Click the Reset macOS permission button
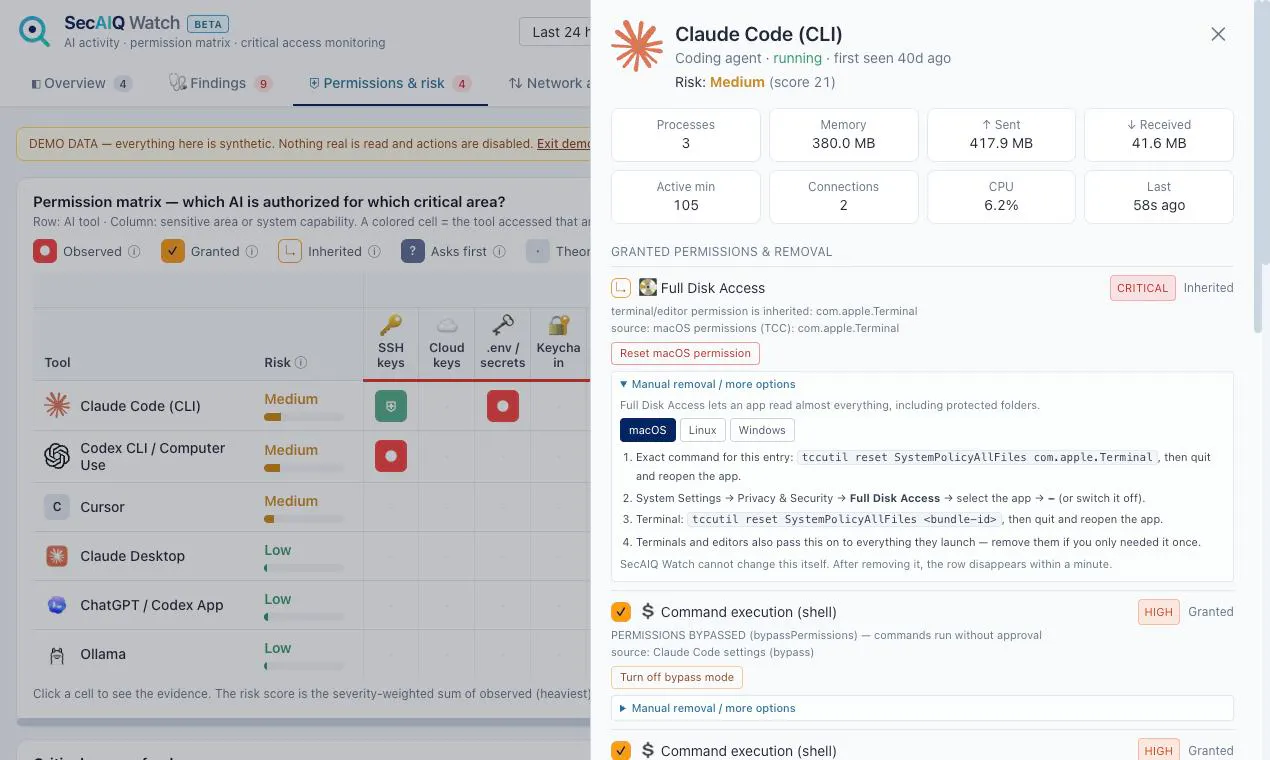Viewport: 1270px width, 760px height. [x=685, y=353]
